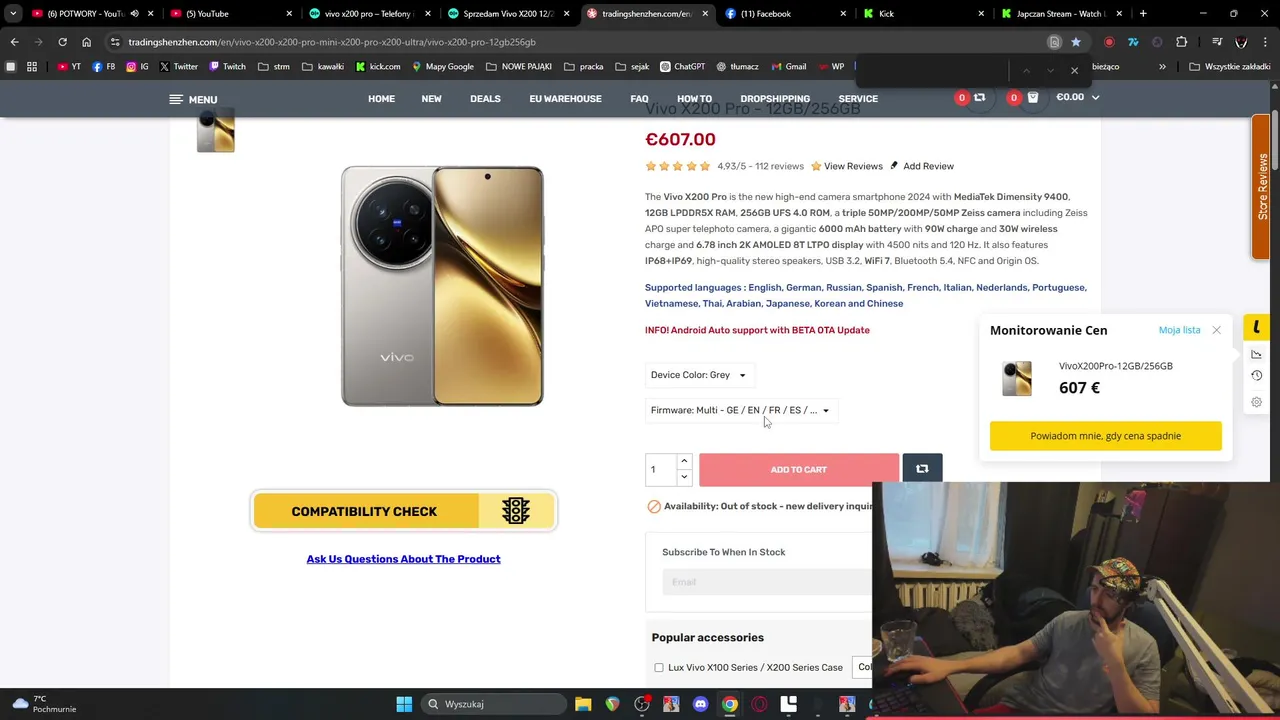
Task: Open Discord from the Windows taskbar
Action: click(x=700, y=704)
